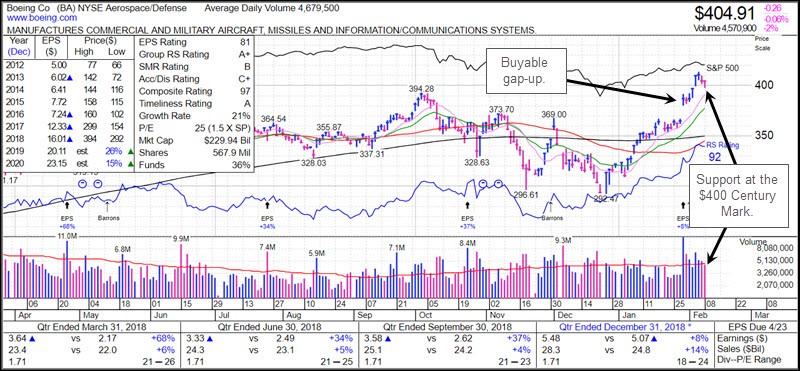Click the Div--P/E Range row label
The width and height of the screenshot is (800, 371).
[748, 361]
